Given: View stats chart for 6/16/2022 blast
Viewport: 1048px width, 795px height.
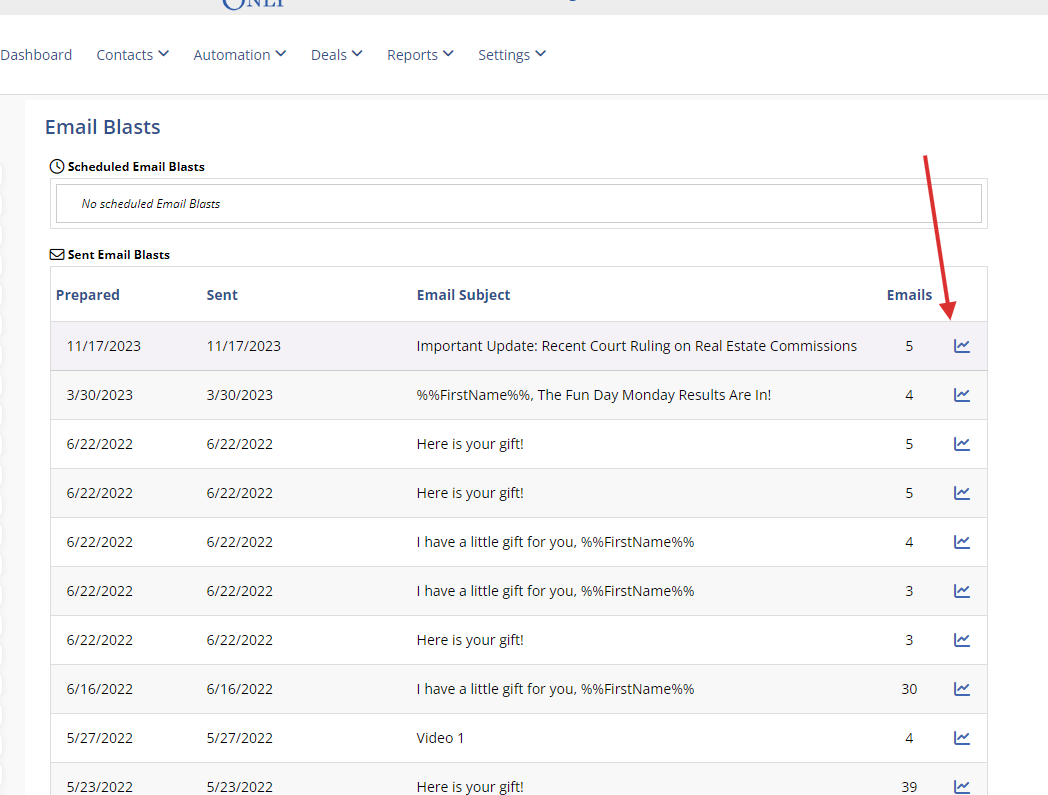Looking at the screenshot, I should (961, 689).
